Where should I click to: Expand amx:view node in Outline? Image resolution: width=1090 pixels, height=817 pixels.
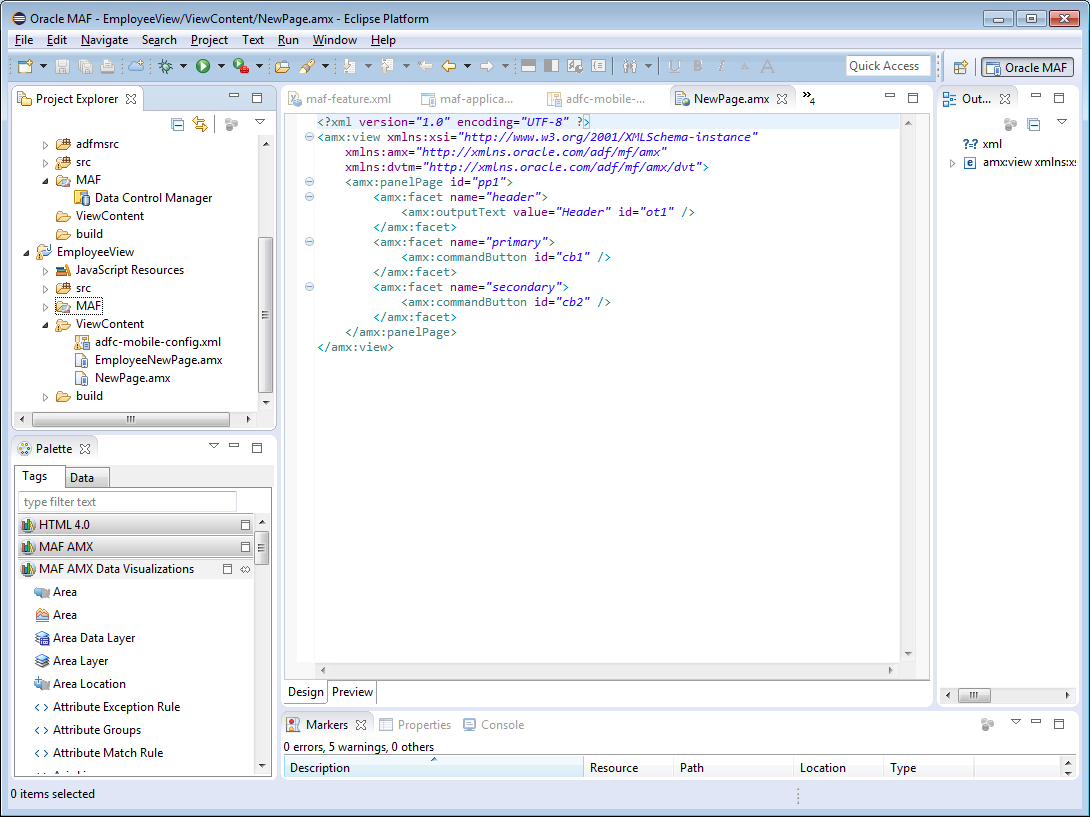[x=953, y=163]
